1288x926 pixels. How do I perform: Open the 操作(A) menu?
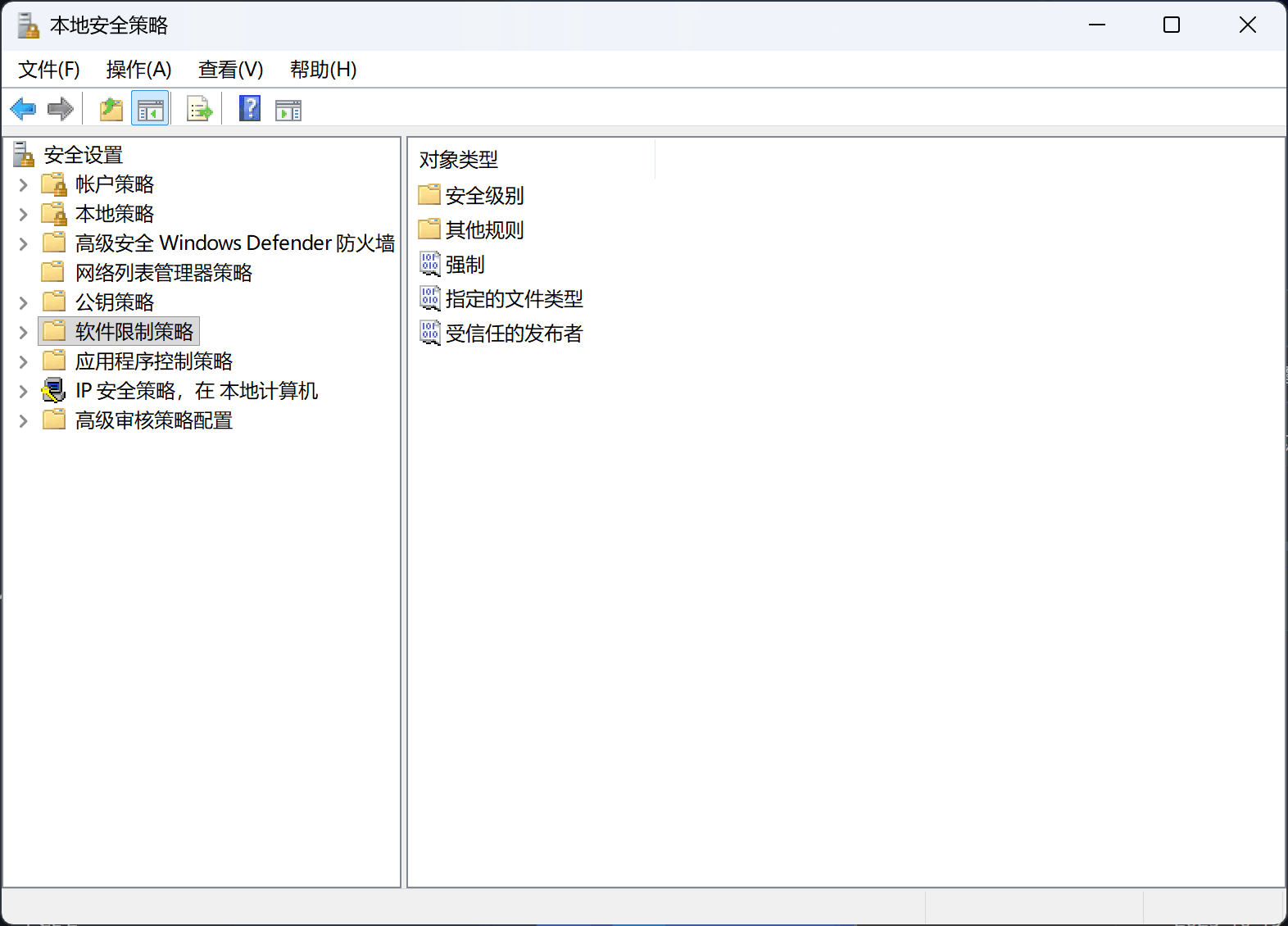(138, 70)
